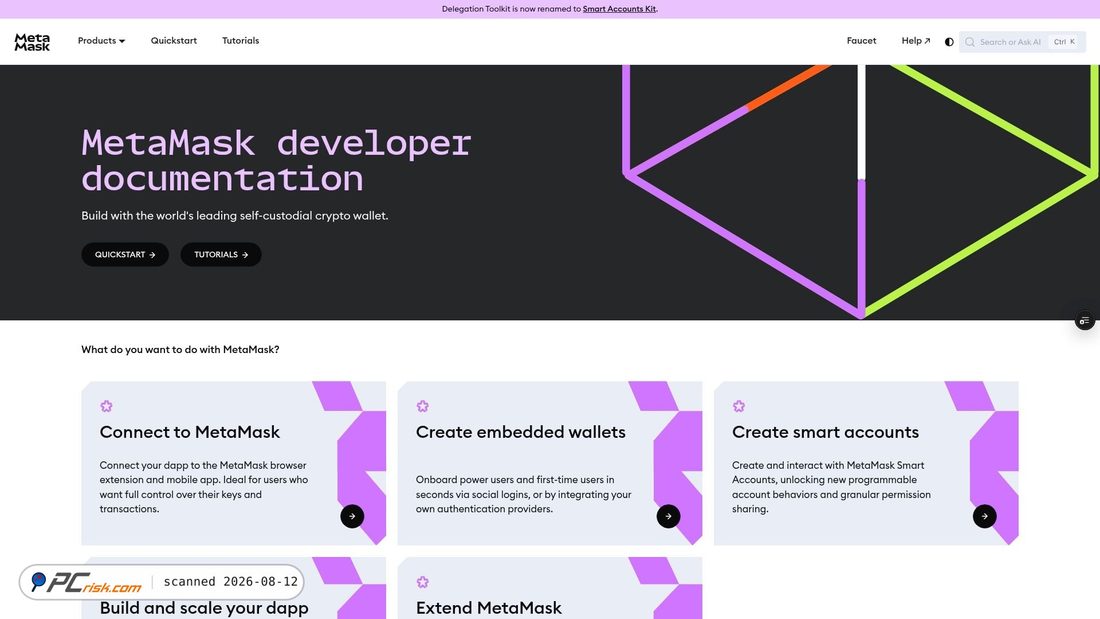Click the heading 'MetaMask developer documentation'
The width and height of the screenshot is (1100, 619).
[x=276, y=161]
